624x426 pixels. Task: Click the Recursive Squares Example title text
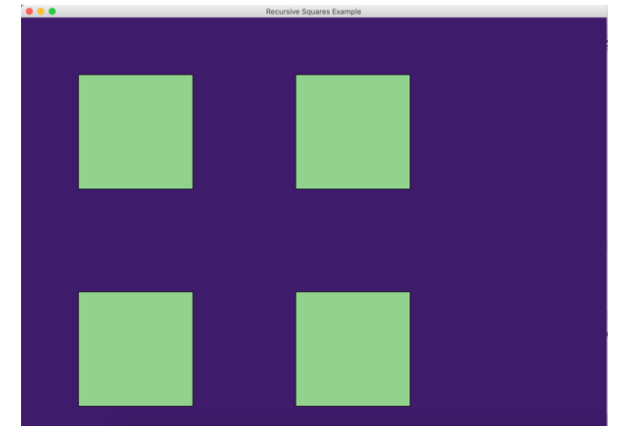click(x=313, y=12)
